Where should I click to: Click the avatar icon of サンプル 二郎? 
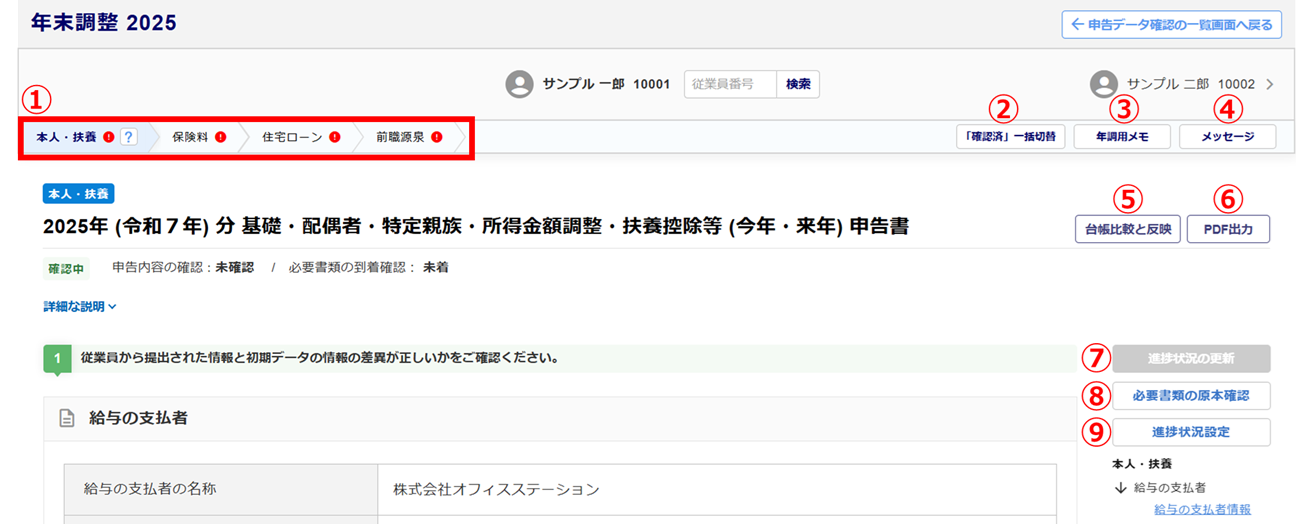(1104, 85)
